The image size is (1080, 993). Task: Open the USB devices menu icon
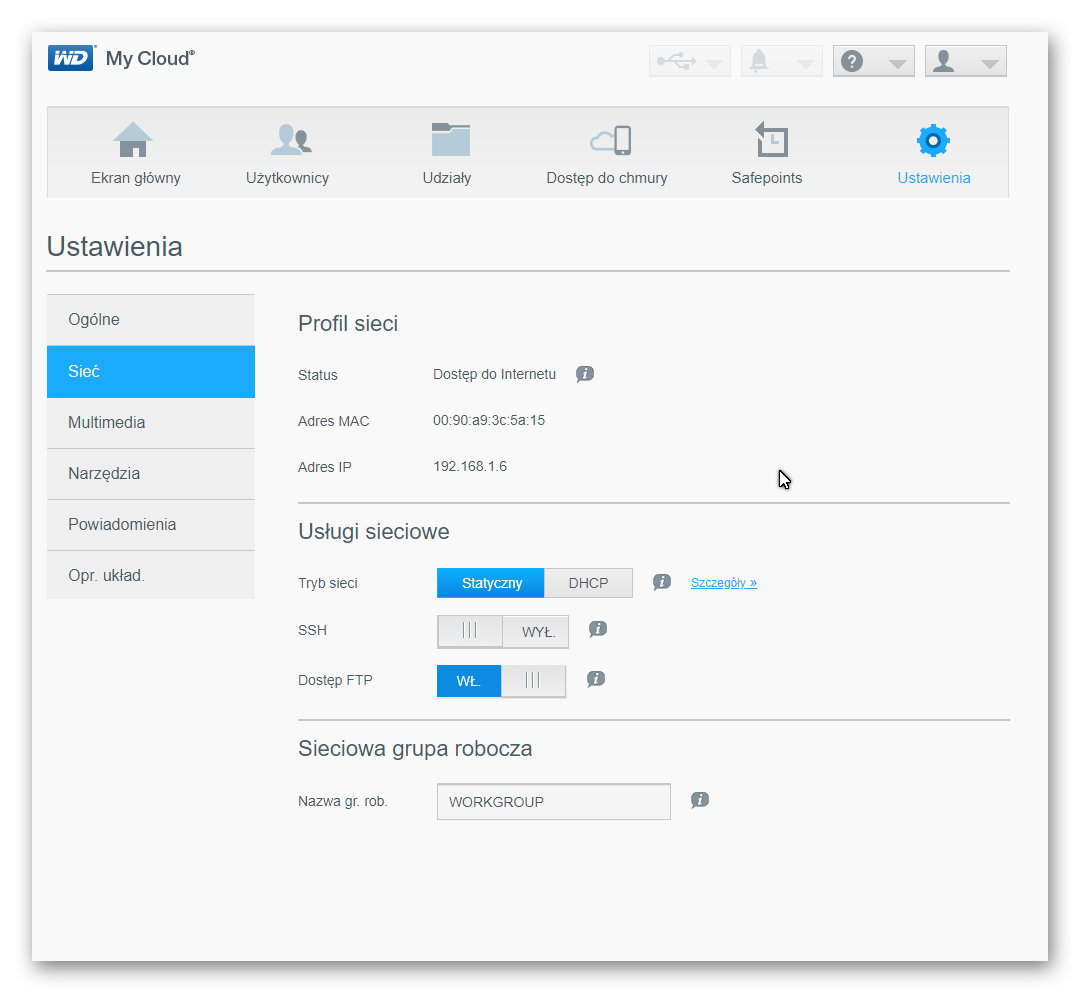coord(676,61)
